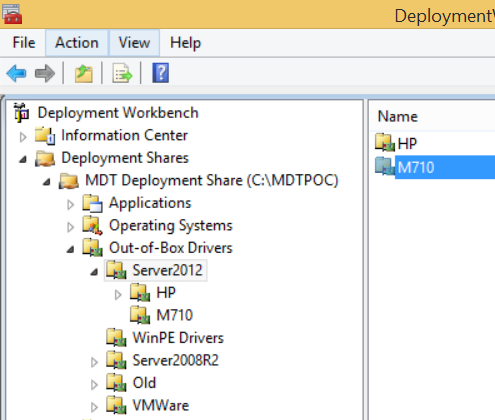Expand the Applications node
Viewport: 495px width, 420px height.
coord(70,205)
